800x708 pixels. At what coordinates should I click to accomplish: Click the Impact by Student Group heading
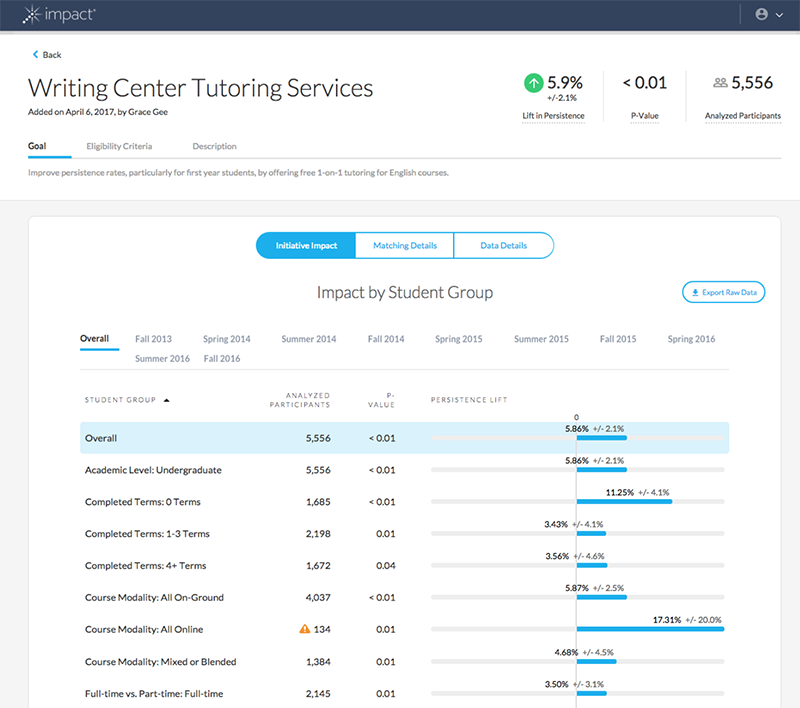point(405,292)
